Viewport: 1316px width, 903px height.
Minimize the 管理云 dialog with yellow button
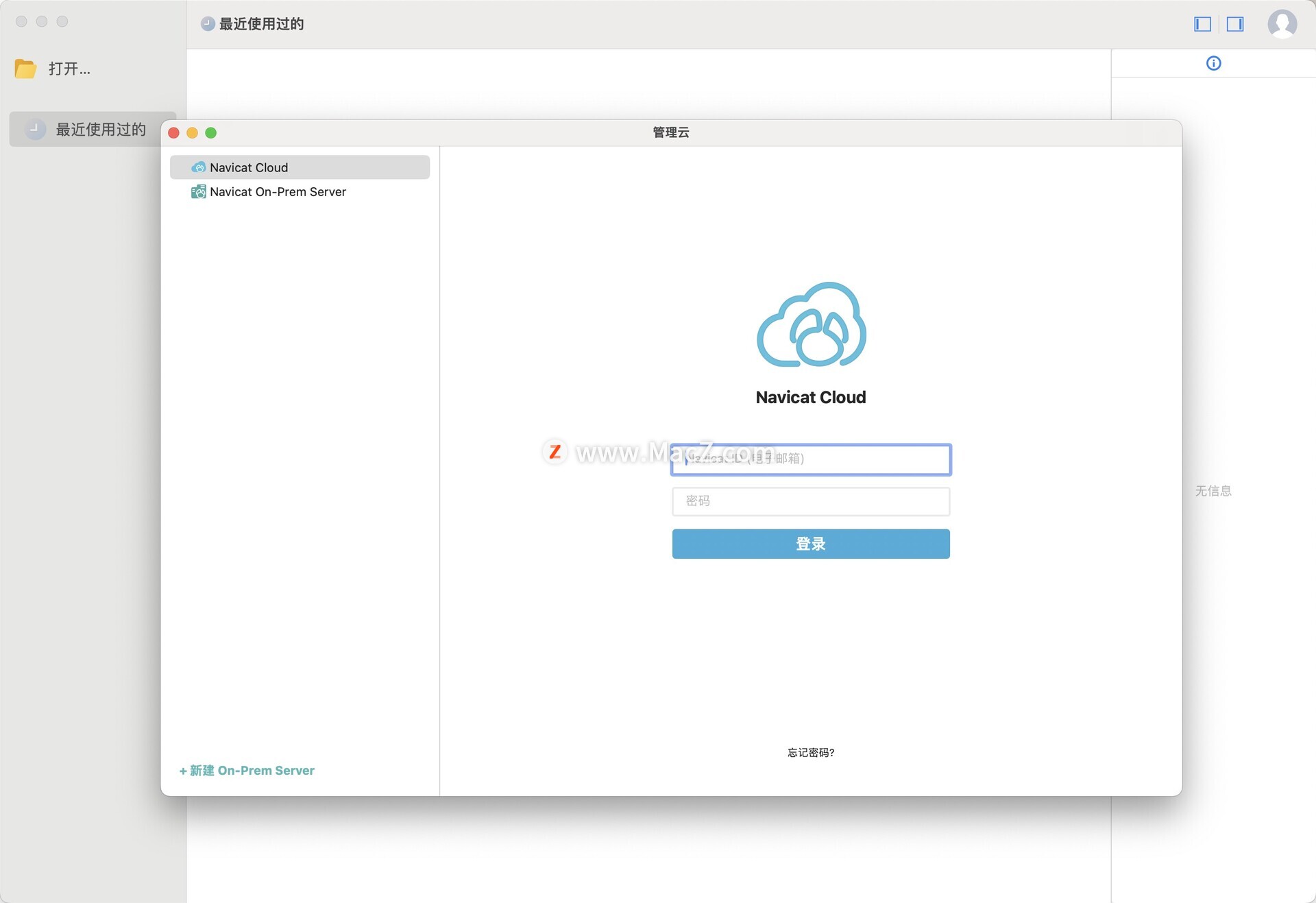[x=193, y=133]
